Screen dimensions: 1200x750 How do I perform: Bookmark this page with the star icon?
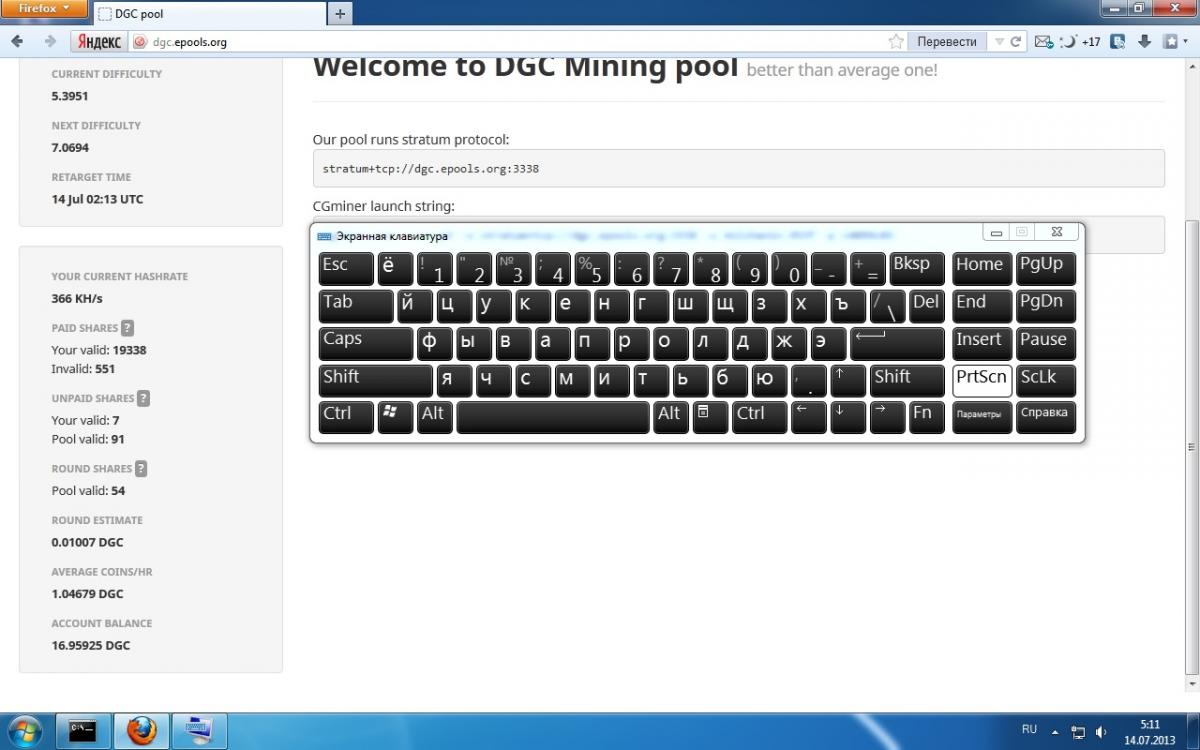(896, 42)
